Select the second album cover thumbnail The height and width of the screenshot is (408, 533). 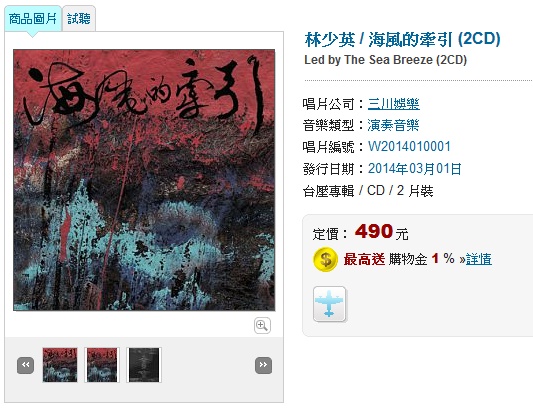(102, 365)
